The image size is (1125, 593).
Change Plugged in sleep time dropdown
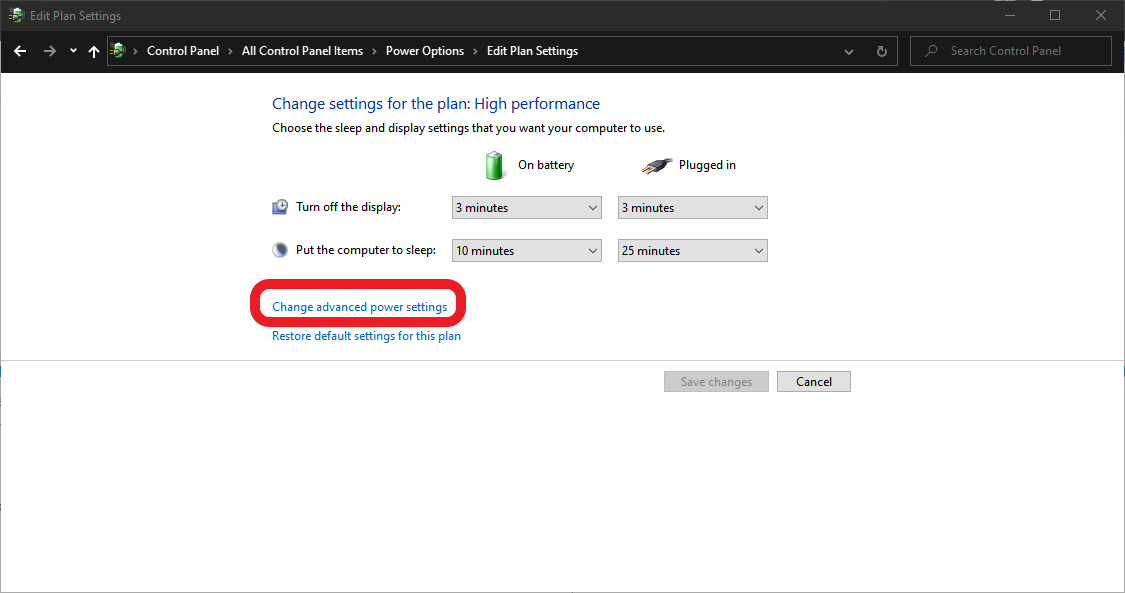[x=692, y=251]
